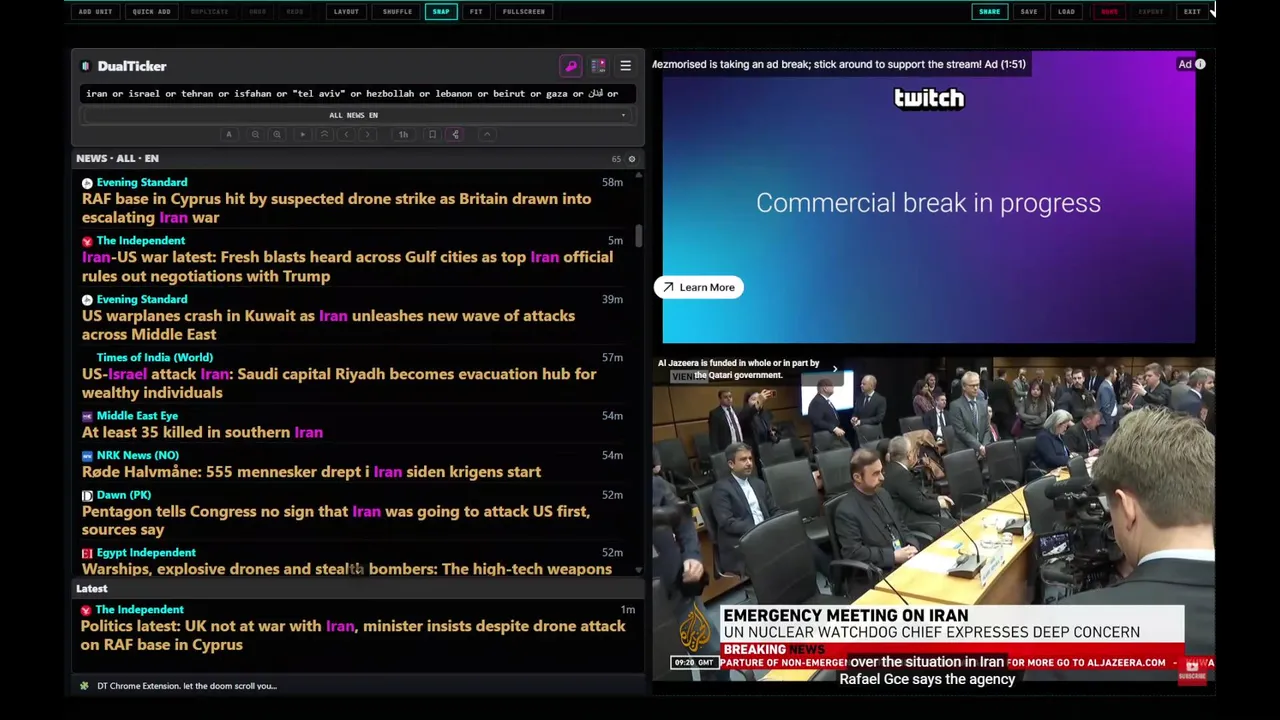Open Pentagon tells Congress headline

pos(336,521)
